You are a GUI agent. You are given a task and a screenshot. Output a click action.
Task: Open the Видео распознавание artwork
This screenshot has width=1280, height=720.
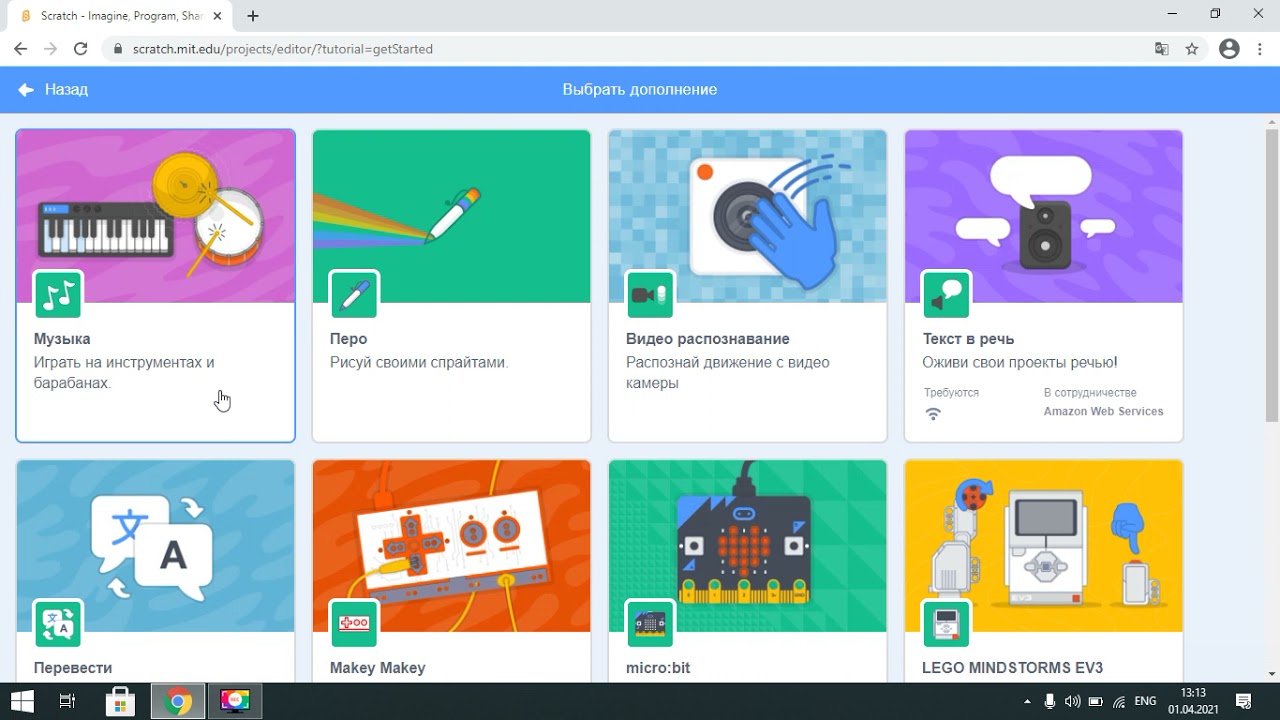point(748,216)
